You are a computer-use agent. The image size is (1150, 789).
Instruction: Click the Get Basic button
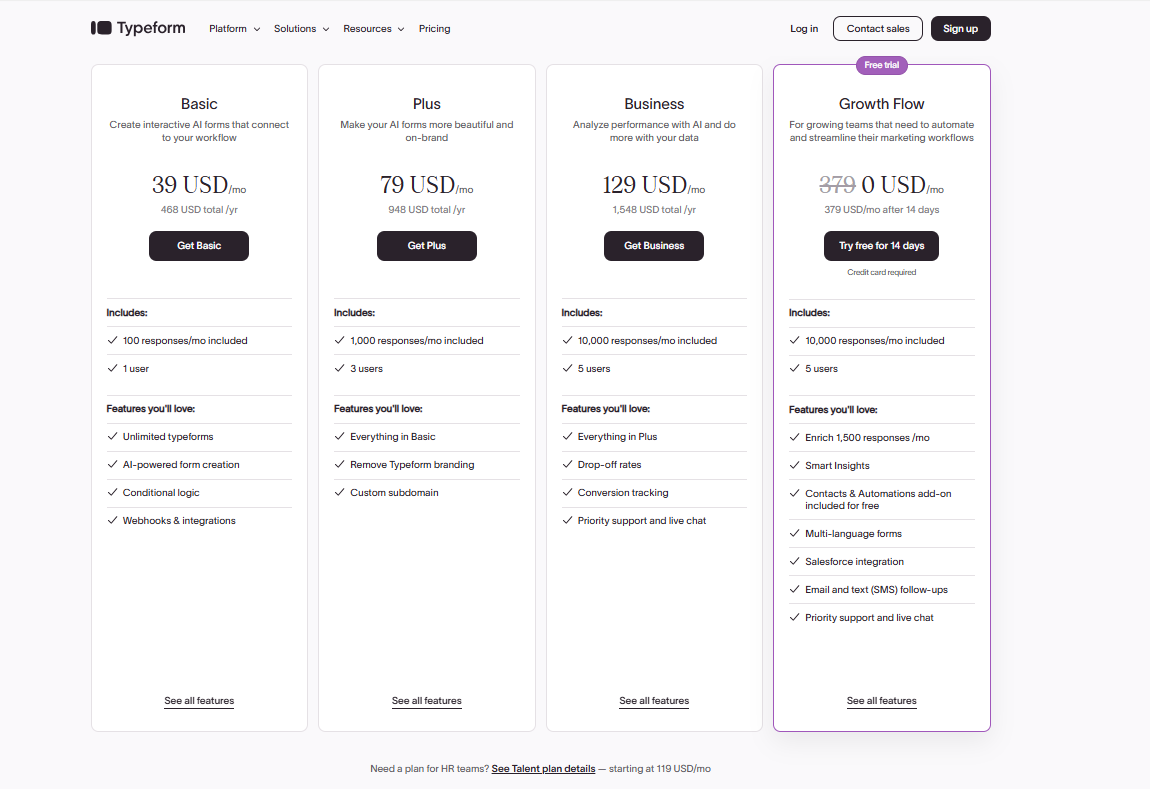coord(199,246)
